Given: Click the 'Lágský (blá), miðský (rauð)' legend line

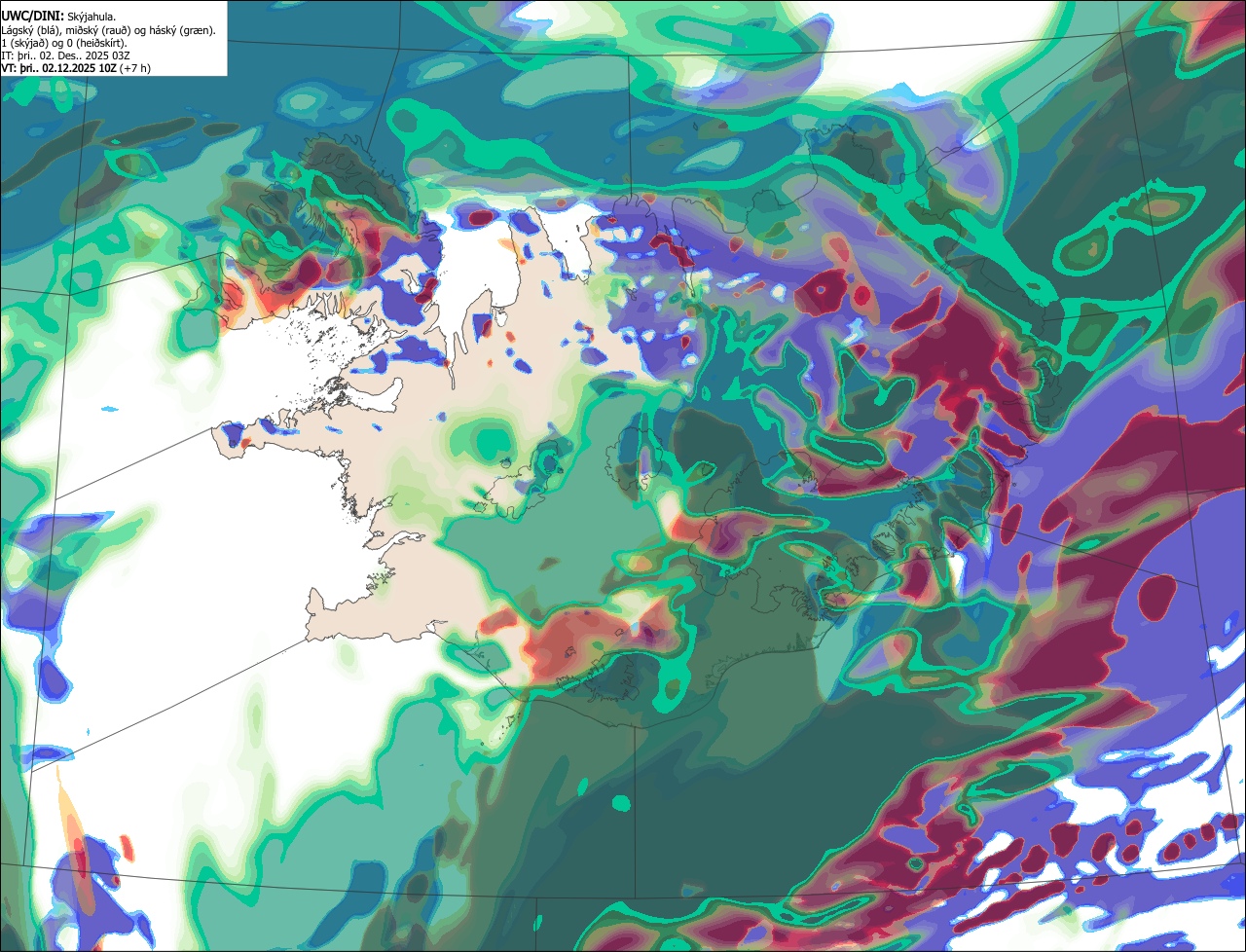Looking at the screenshot, I should click(x=108, y=30).
